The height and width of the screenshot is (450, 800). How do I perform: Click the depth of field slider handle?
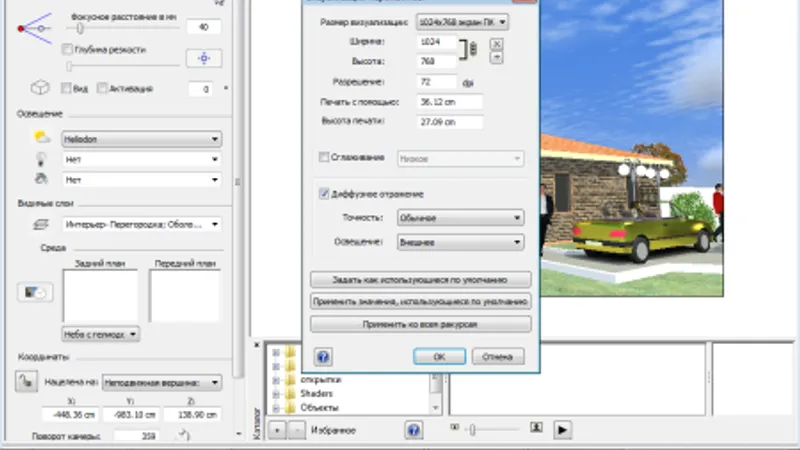tap(69, 66)
